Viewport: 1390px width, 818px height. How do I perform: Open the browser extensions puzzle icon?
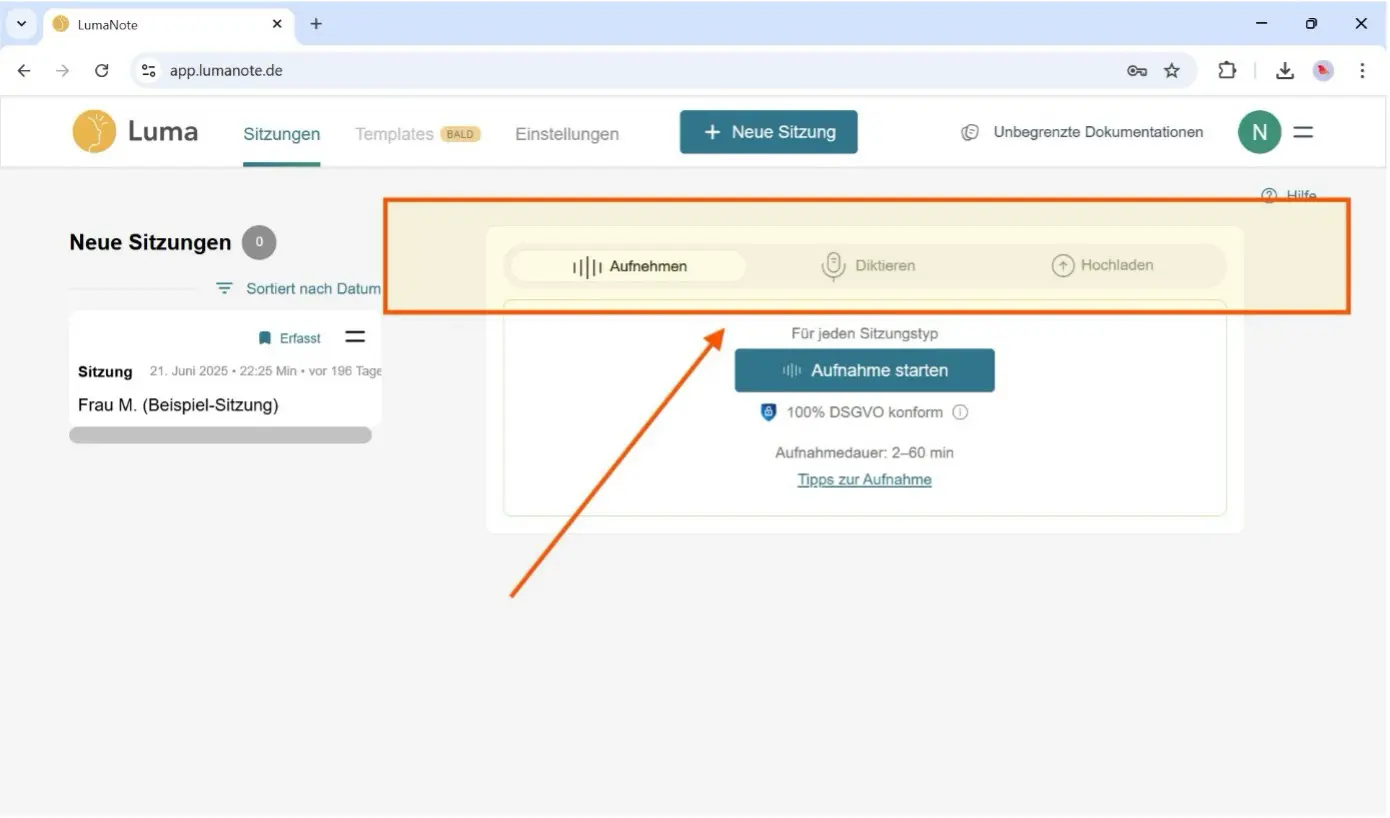[1226, 70]
